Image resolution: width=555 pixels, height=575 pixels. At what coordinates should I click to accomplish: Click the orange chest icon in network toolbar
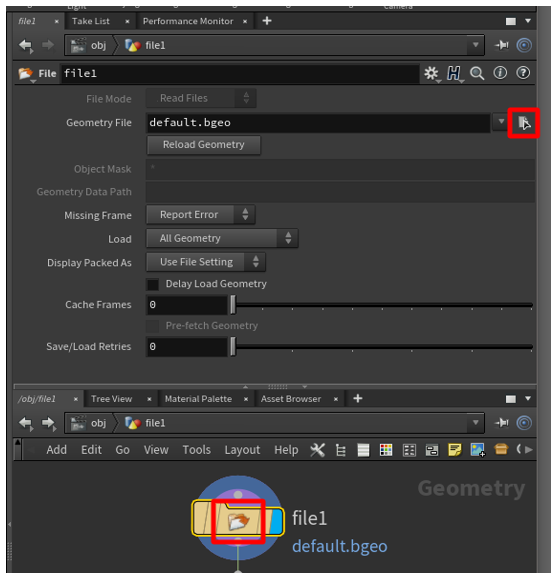pos(501,449)
